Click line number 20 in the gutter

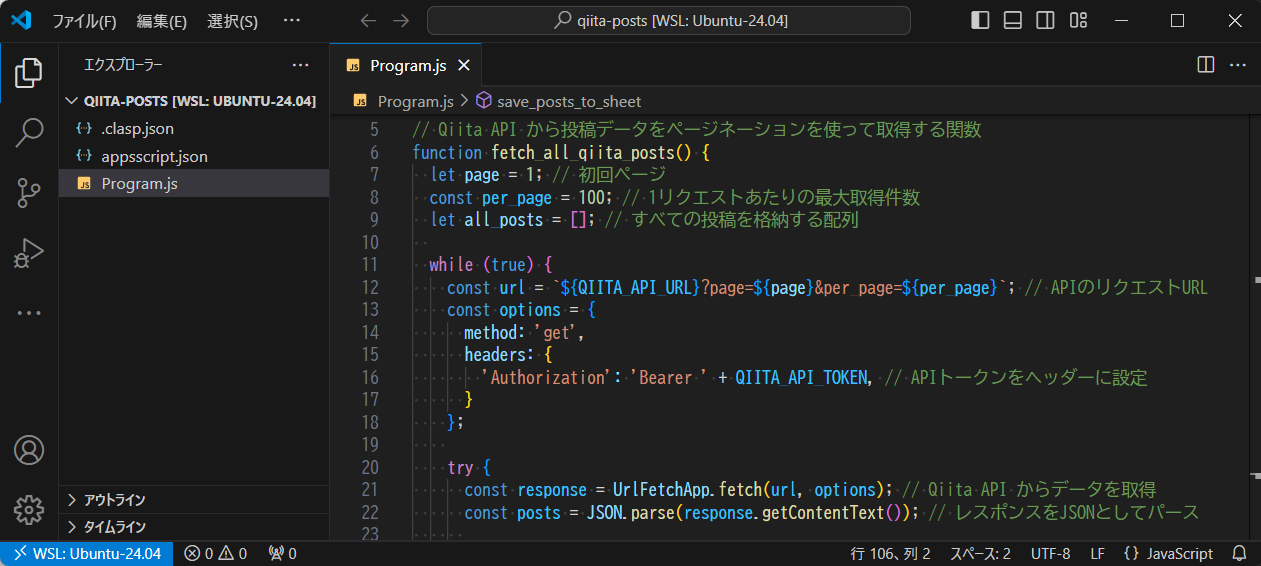(371, 467)
